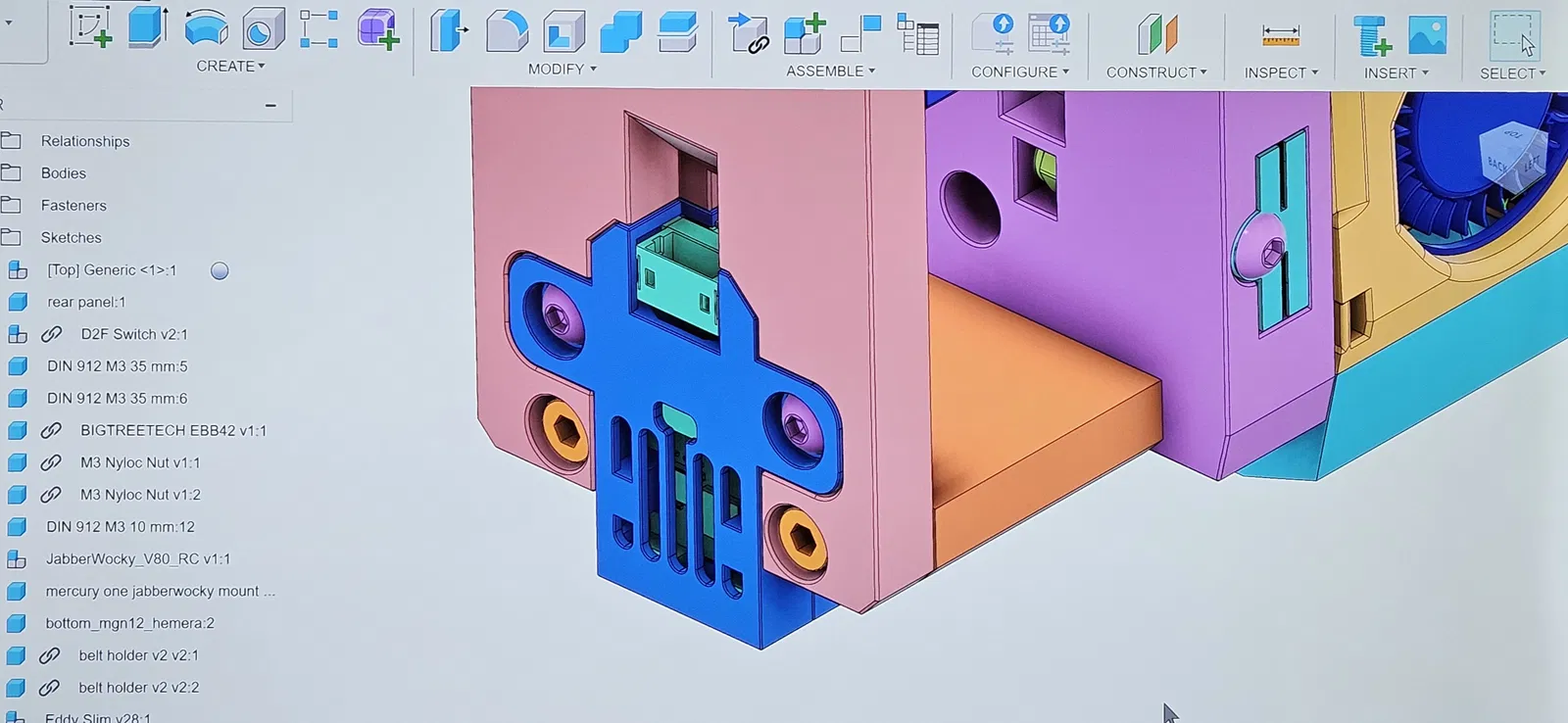1568x723 pixels.
Task: Select rear panel:1 in the browser
Action: pyautogui.click(x=86, y=303)
